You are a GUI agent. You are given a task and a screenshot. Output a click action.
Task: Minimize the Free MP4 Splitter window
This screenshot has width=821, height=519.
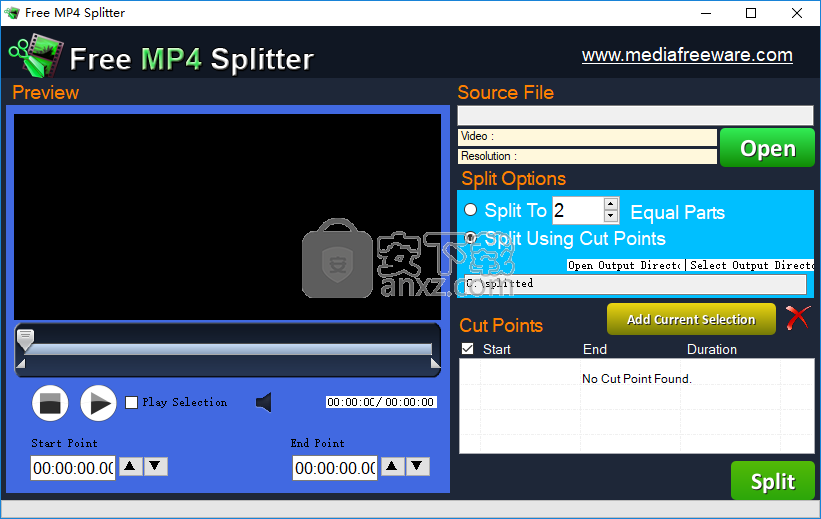[x=706, y=13]
